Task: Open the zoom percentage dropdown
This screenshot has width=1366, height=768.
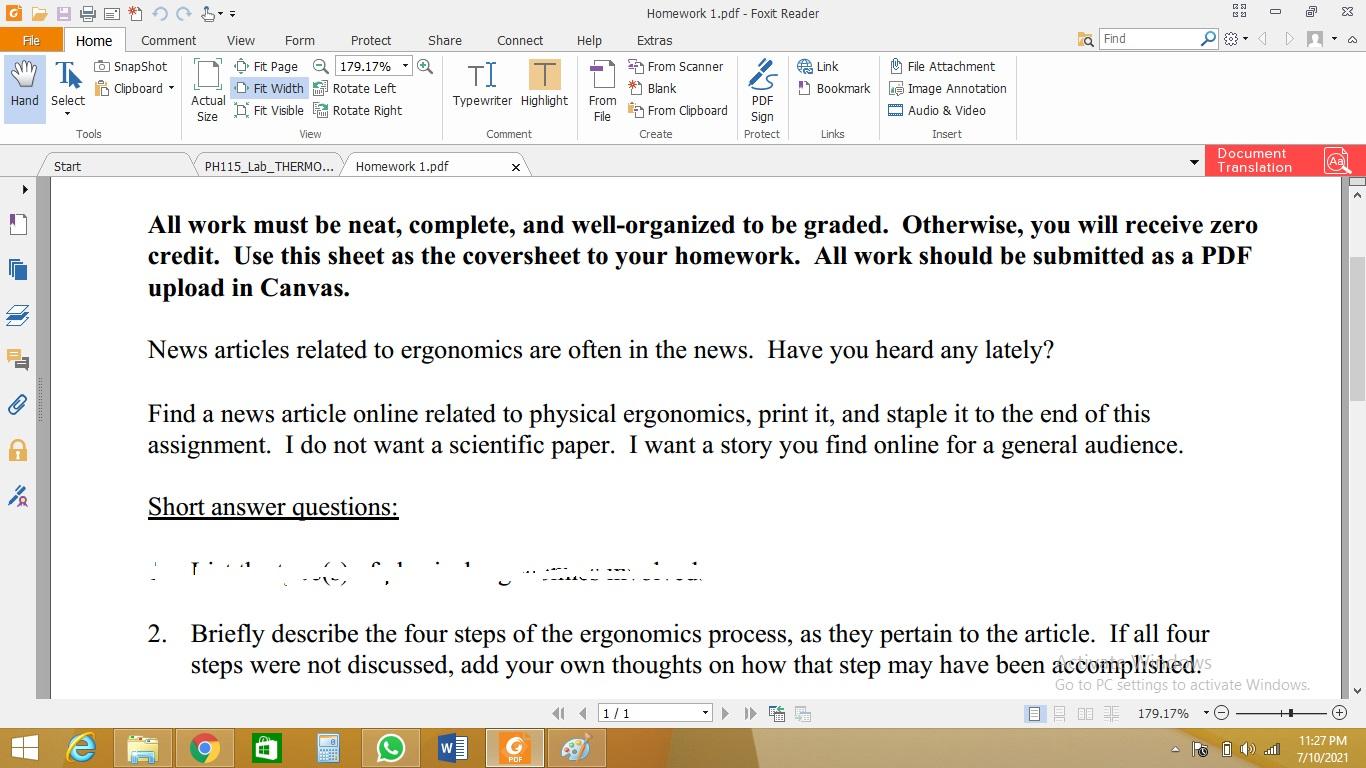Action: coord(405,66)
